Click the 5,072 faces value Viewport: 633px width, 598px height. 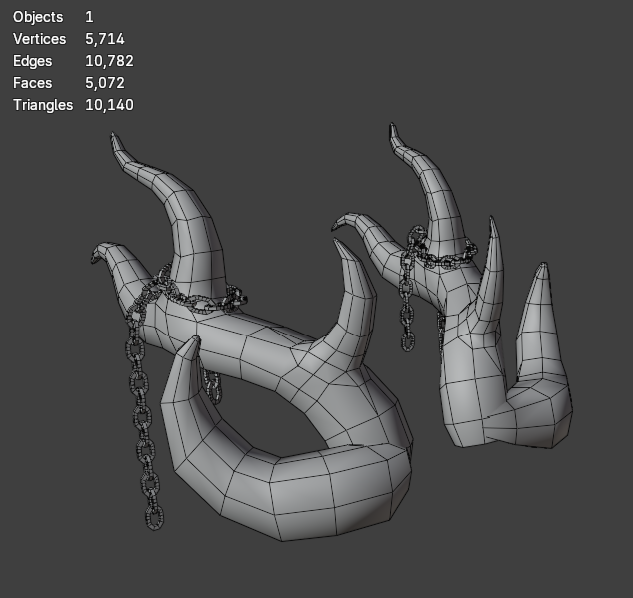coord(105,83)
